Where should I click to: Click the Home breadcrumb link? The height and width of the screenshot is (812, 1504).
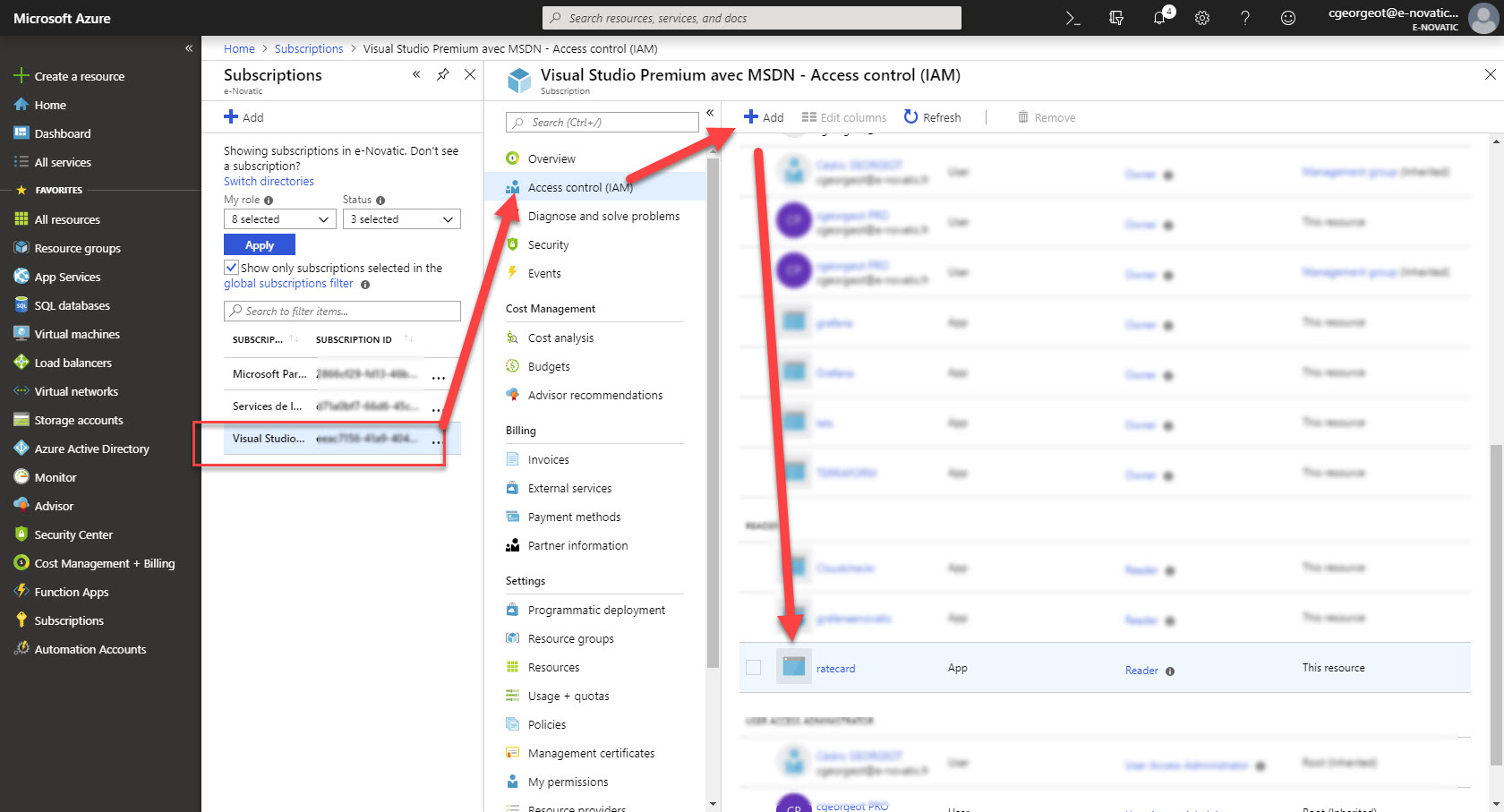pos(239,48)
